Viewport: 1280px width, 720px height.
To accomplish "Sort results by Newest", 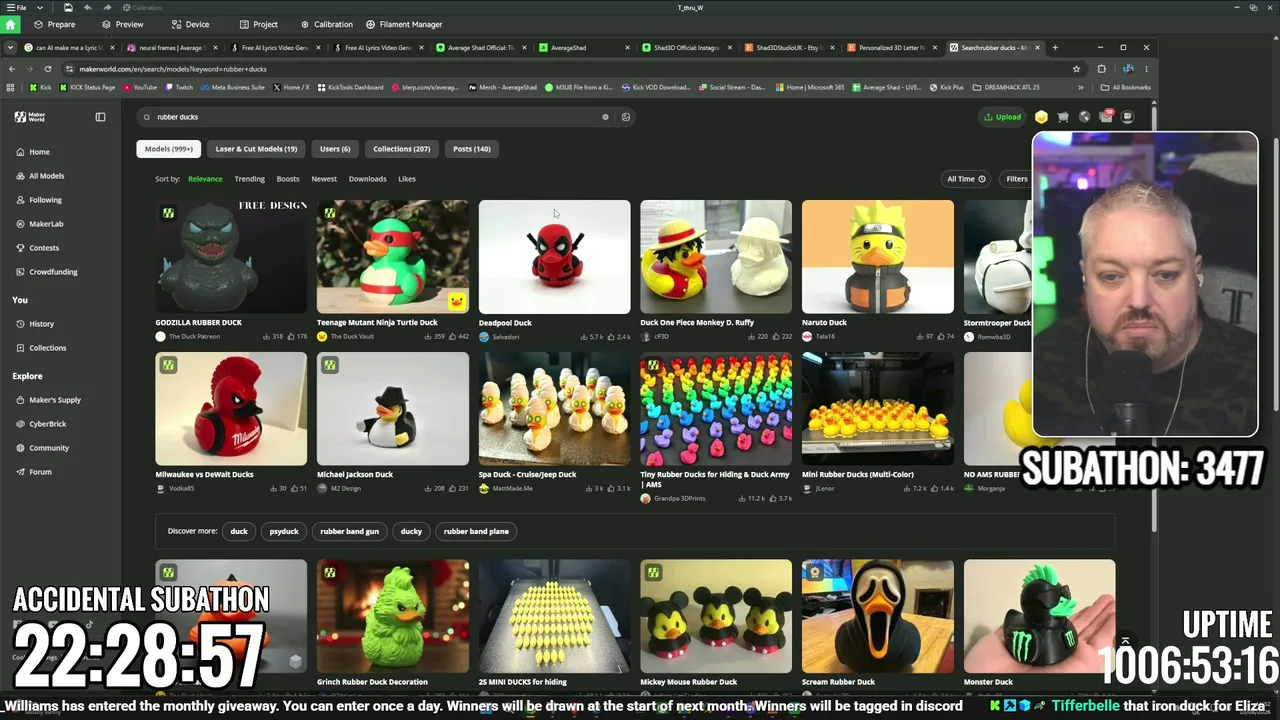I will 324,179.
